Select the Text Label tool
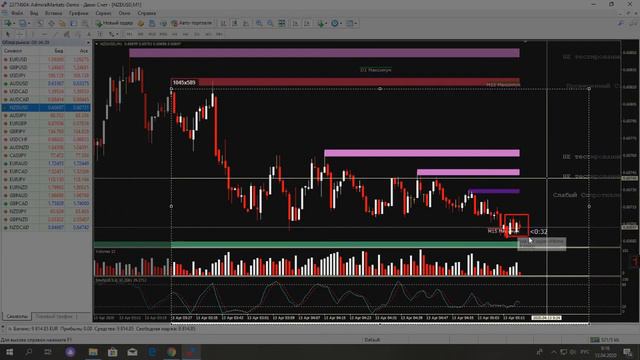 [100, 34]
